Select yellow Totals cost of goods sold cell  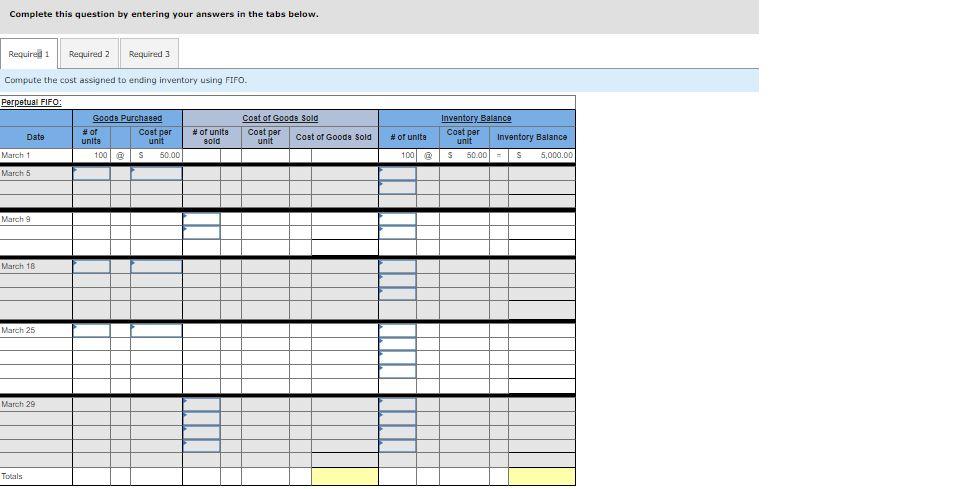(x=345, y=477)
